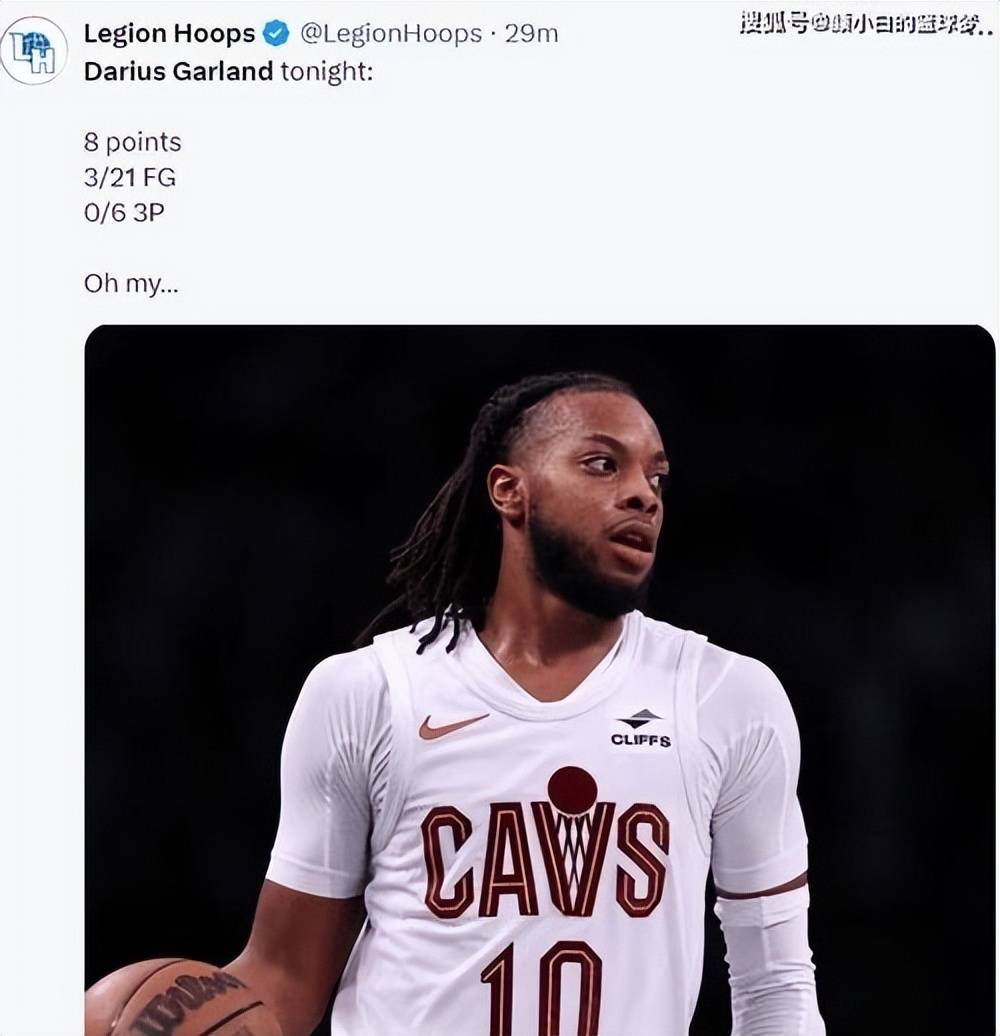Click the blue verified badge

[x=276, y=34]
